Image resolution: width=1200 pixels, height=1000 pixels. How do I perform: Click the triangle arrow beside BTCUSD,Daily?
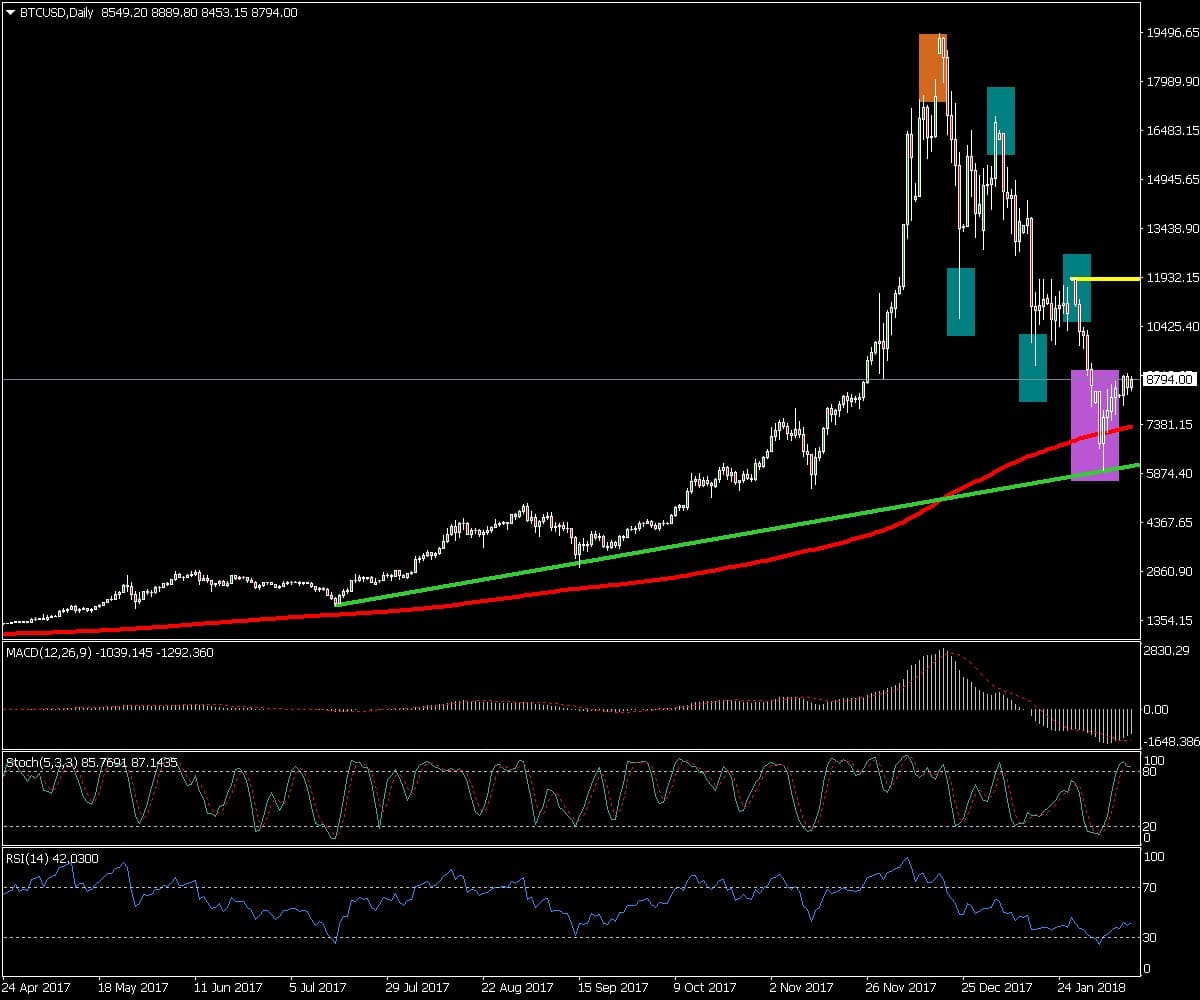pyautogui.click(x=11, y=13)
